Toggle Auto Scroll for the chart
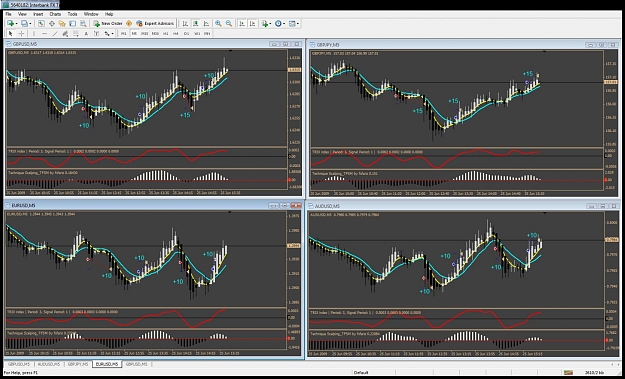625x379 pixels. pos(242,24)
